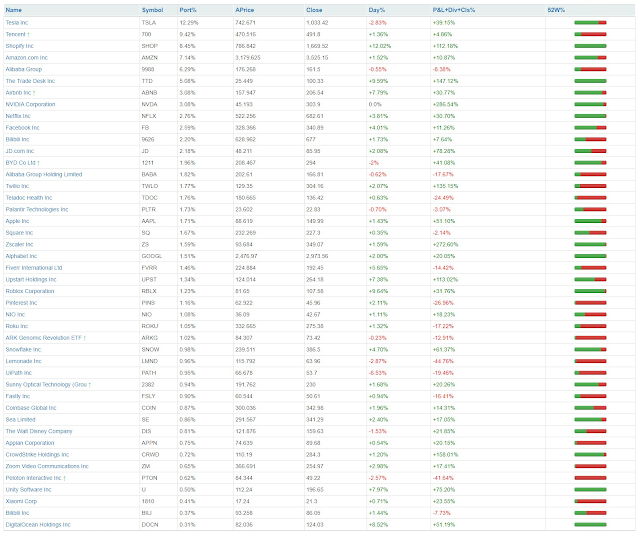Select the symbol cell "BILI"
The width and height of the screenshot is (640, 533).
[147, 513]
